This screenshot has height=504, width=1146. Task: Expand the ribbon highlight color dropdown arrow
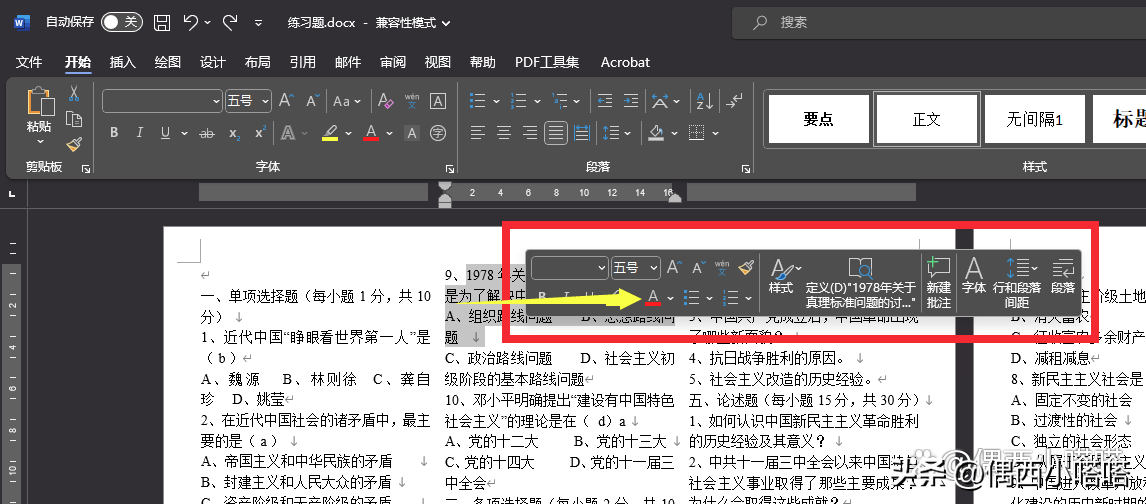click(x=349, y=134)
